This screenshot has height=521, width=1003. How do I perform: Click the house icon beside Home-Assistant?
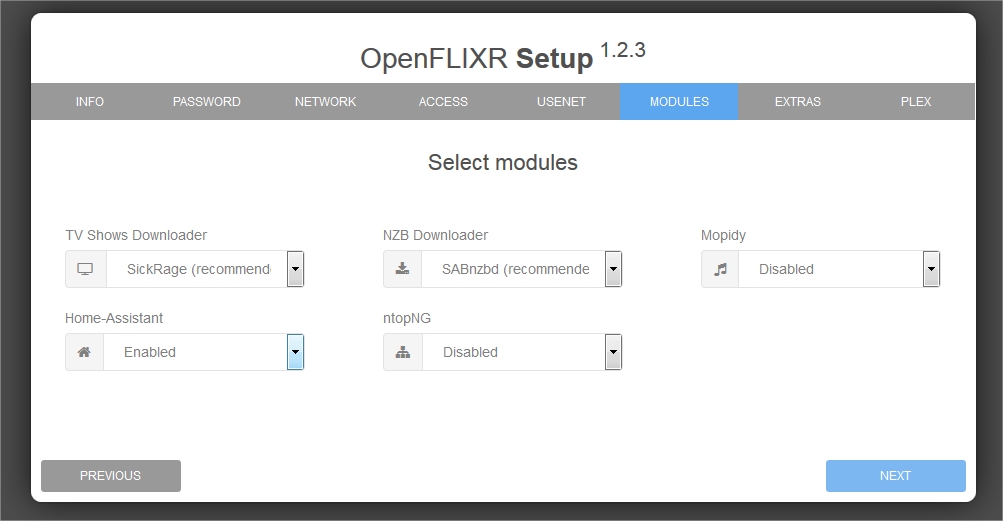click(84, 352)
